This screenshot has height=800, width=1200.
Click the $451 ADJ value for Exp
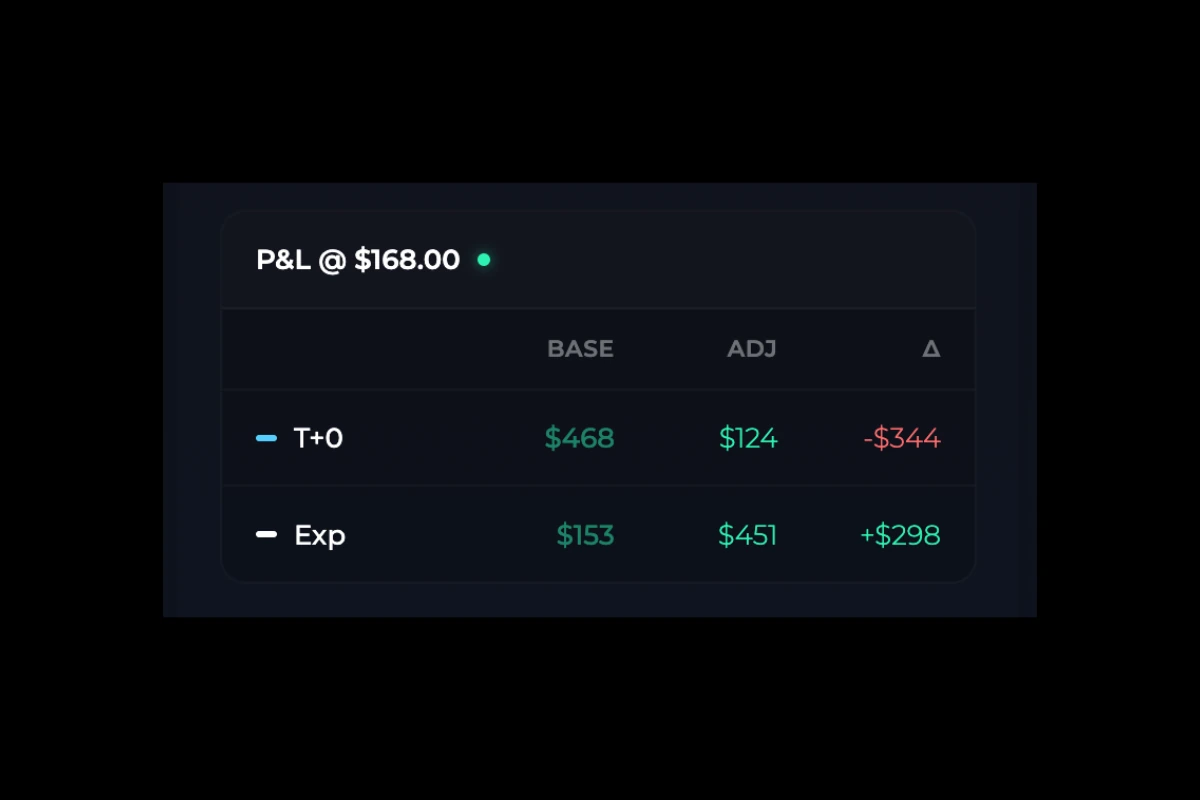tap(748, 535)
